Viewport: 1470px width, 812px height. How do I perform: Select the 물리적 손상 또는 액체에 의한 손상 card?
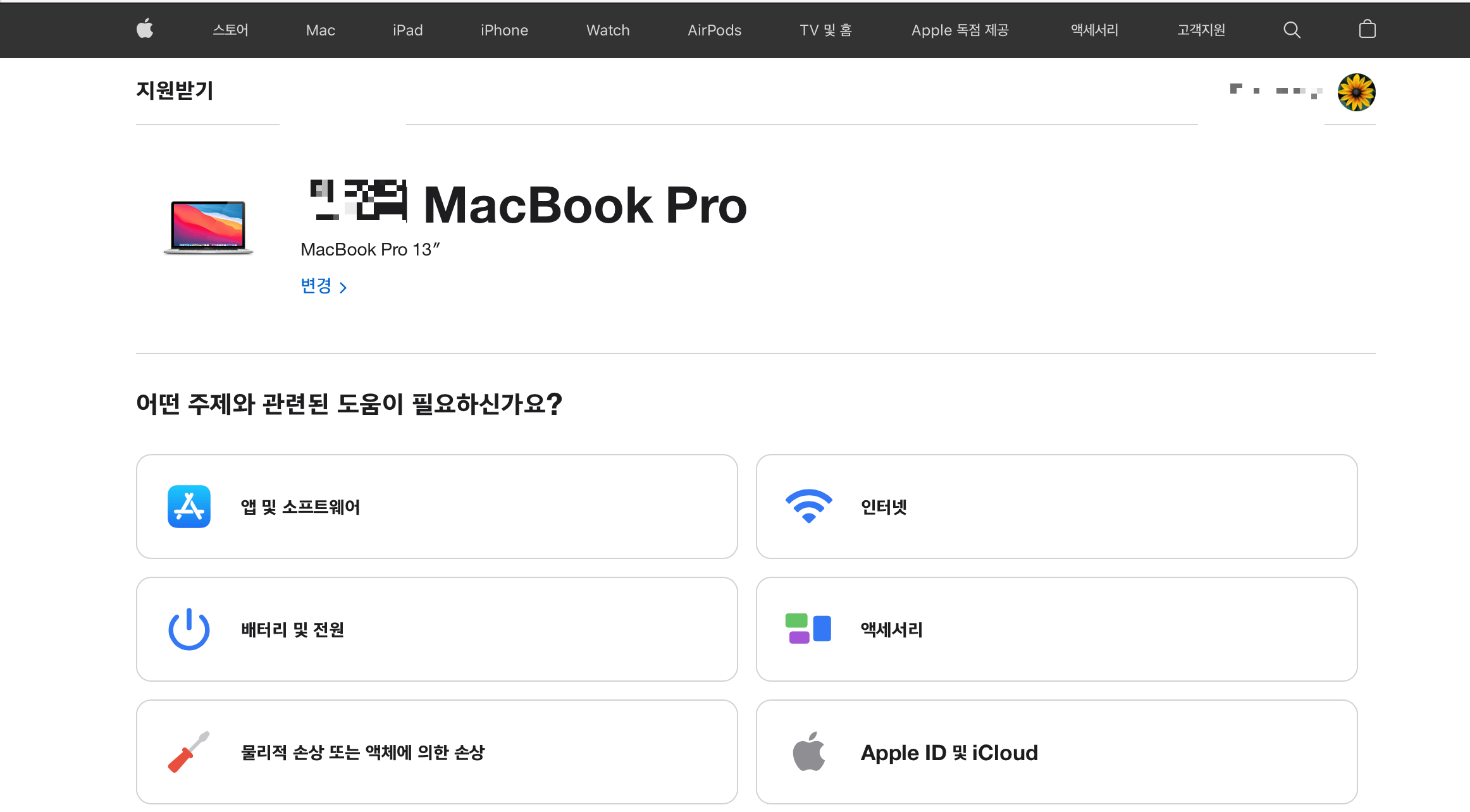[436, 752]
